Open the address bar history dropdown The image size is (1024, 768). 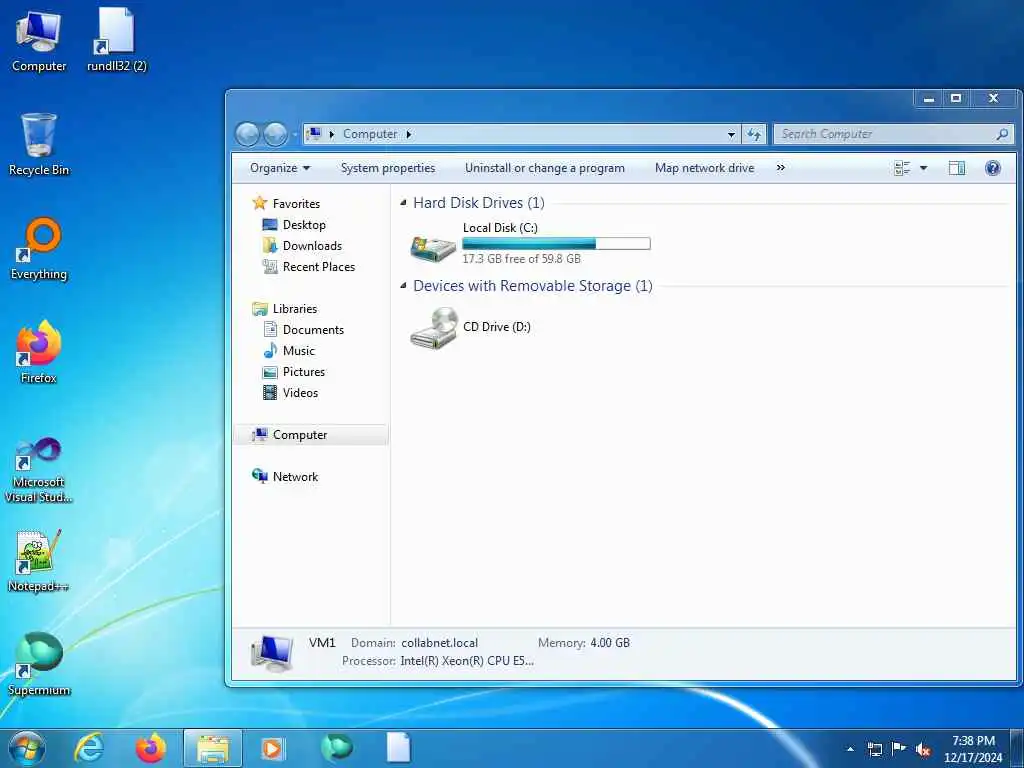point(731,135)
